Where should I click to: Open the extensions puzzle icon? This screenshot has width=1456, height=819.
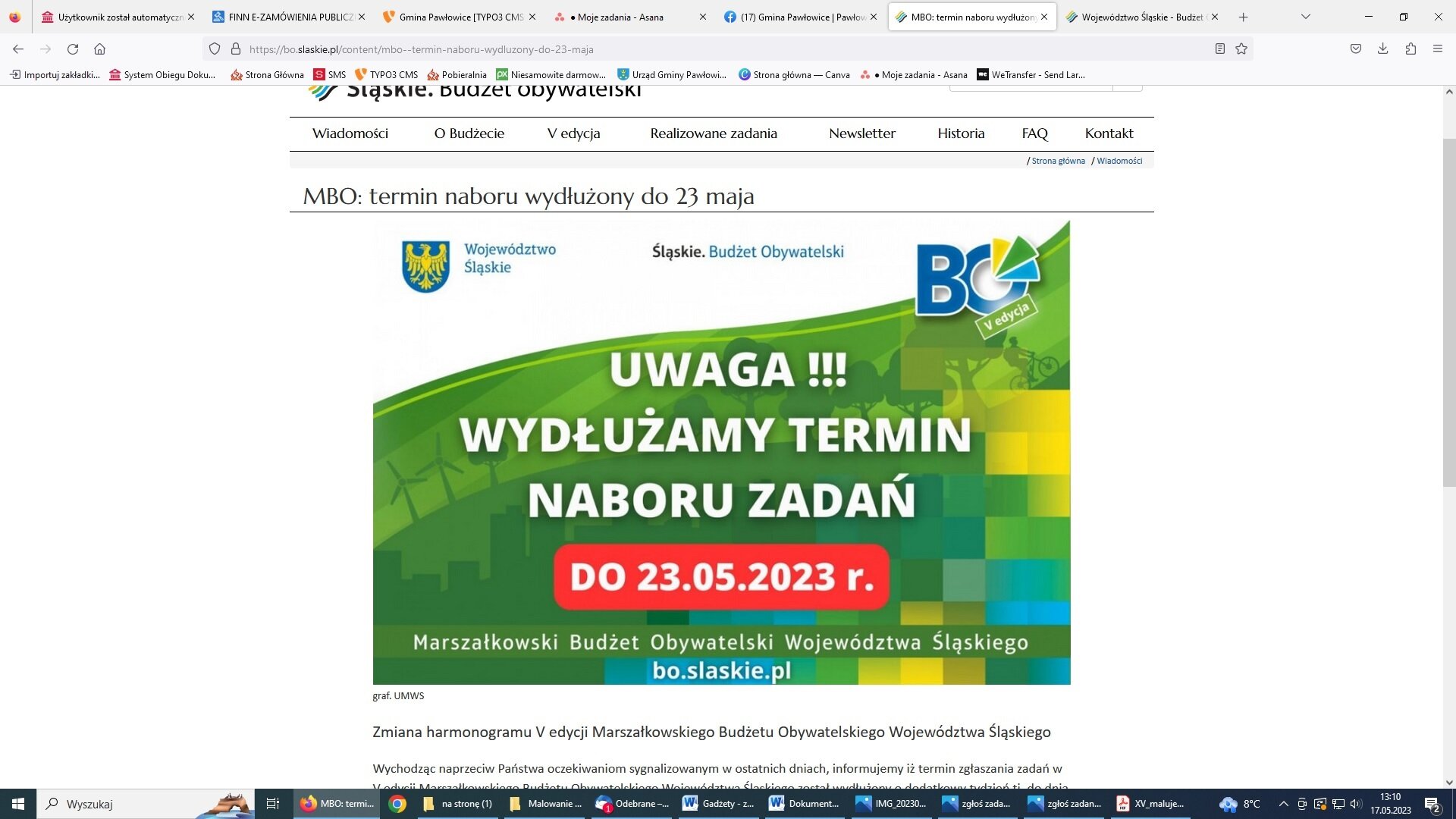1410,49
